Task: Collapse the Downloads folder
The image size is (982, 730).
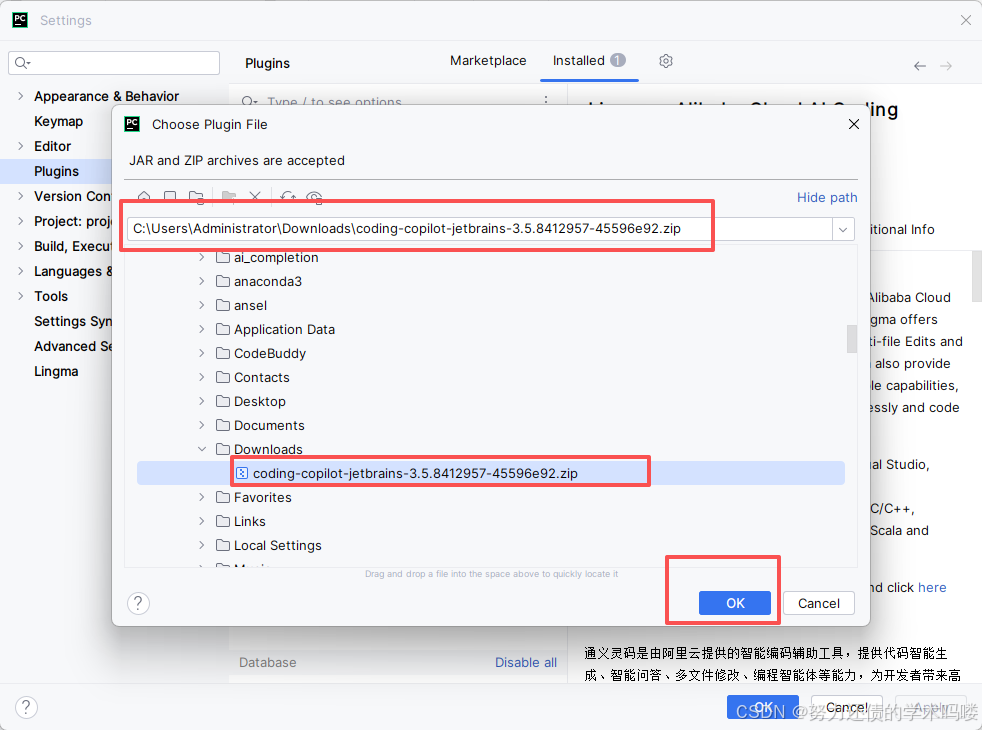Action: 202,449
